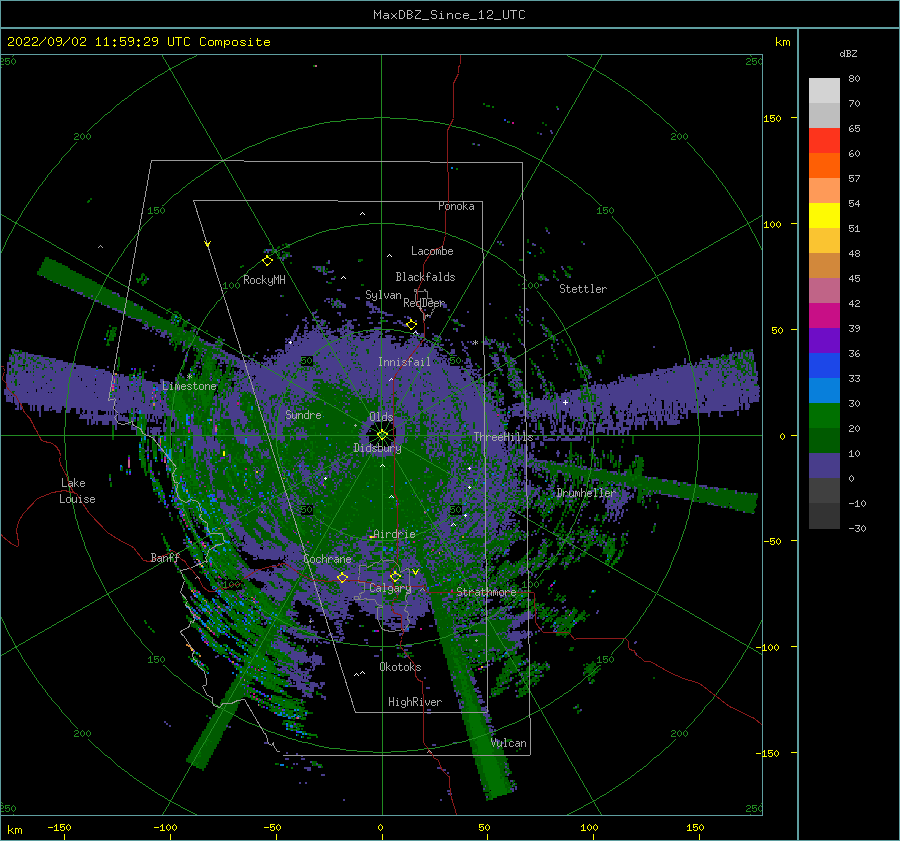Screen dimensions: 900x841
Task: Click the yellow diamond marker above the Calgary label
Action: (x=395, y=576)
